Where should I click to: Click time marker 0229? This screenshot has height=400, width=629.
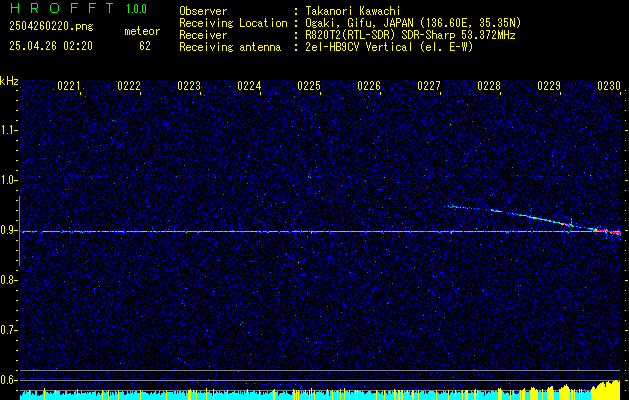(549, 86)
